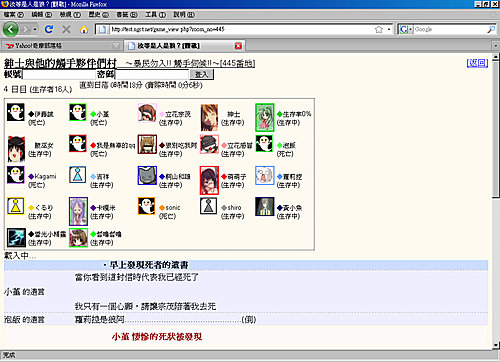This screenshot has height=362, width=500.
Task: Click the 返回 link
Action: click(477, 63)
